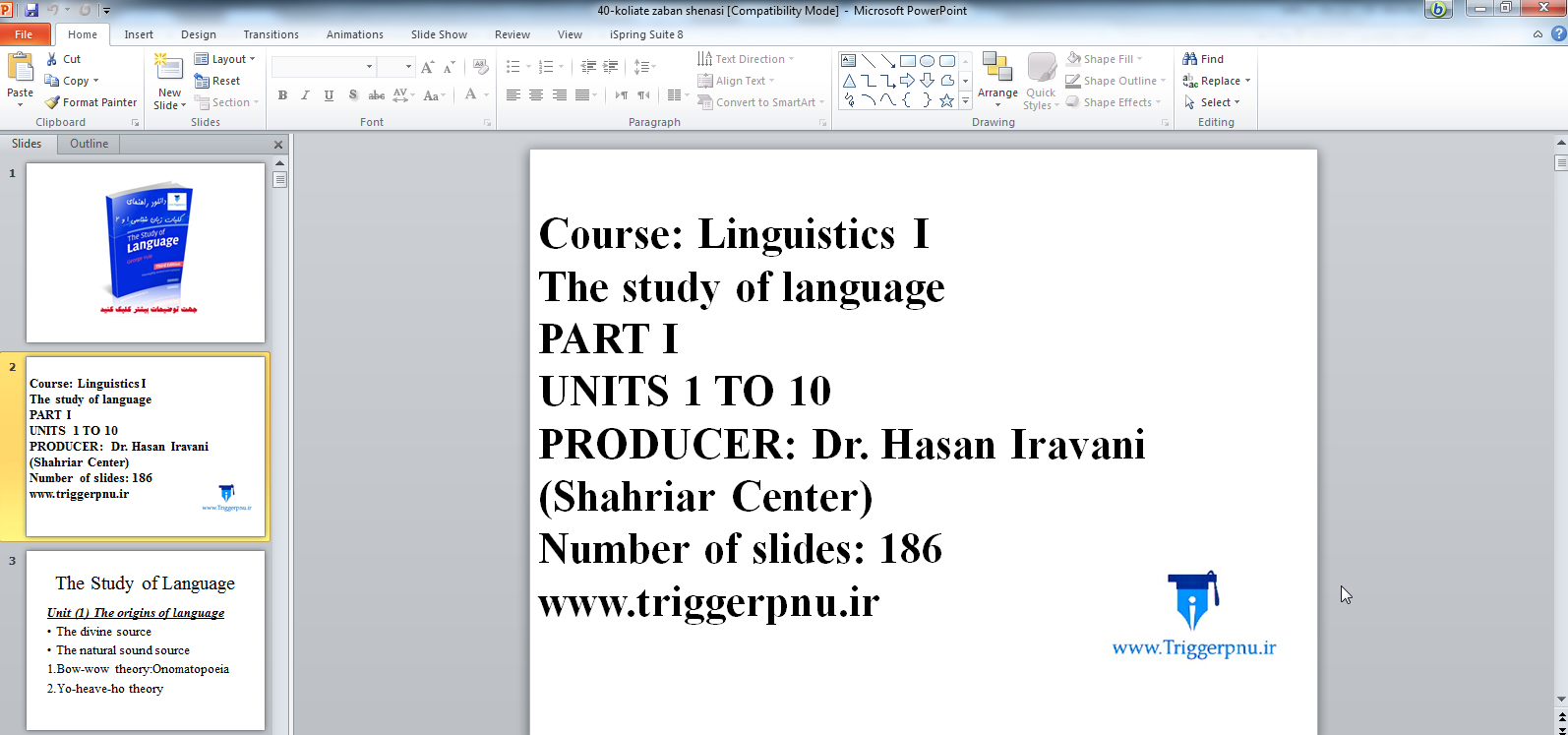1568x735 pixels.
Task: Open the Drawing dialog launcher
Action: (x=1166, y=123)
